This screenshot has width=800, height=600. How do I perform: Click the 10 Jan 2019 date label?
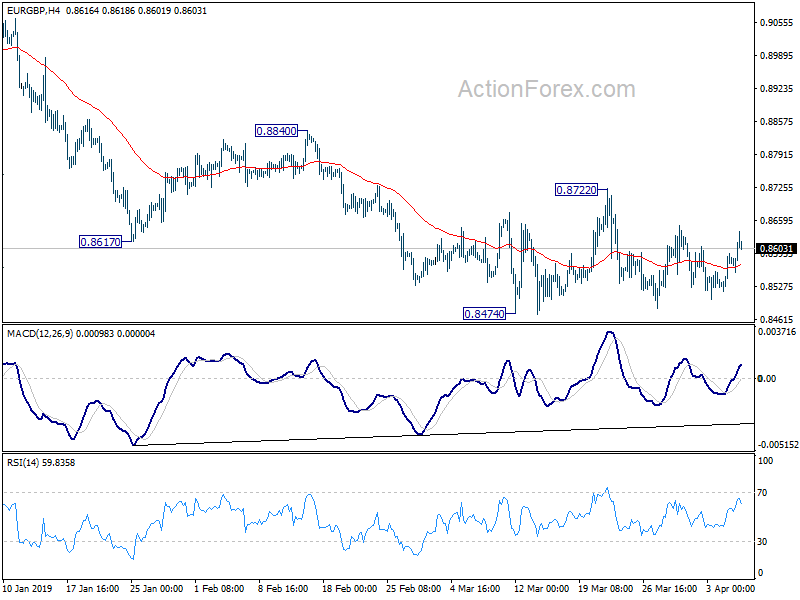click(x=28, y=589)
